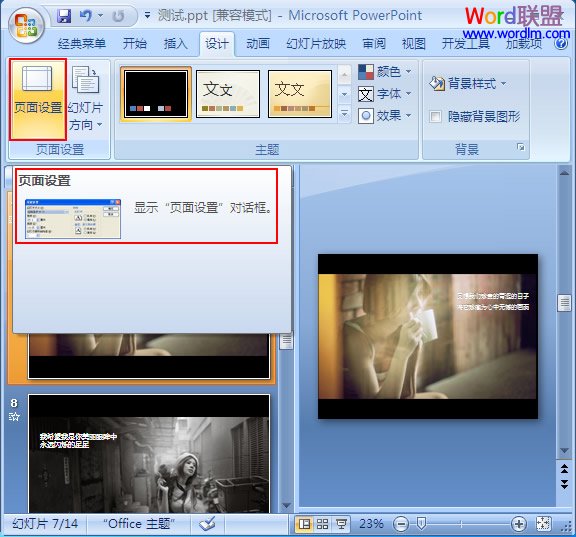Save the presentation with the floppy icon
Viewport: 576px width, 537px height.
(64, 16)
